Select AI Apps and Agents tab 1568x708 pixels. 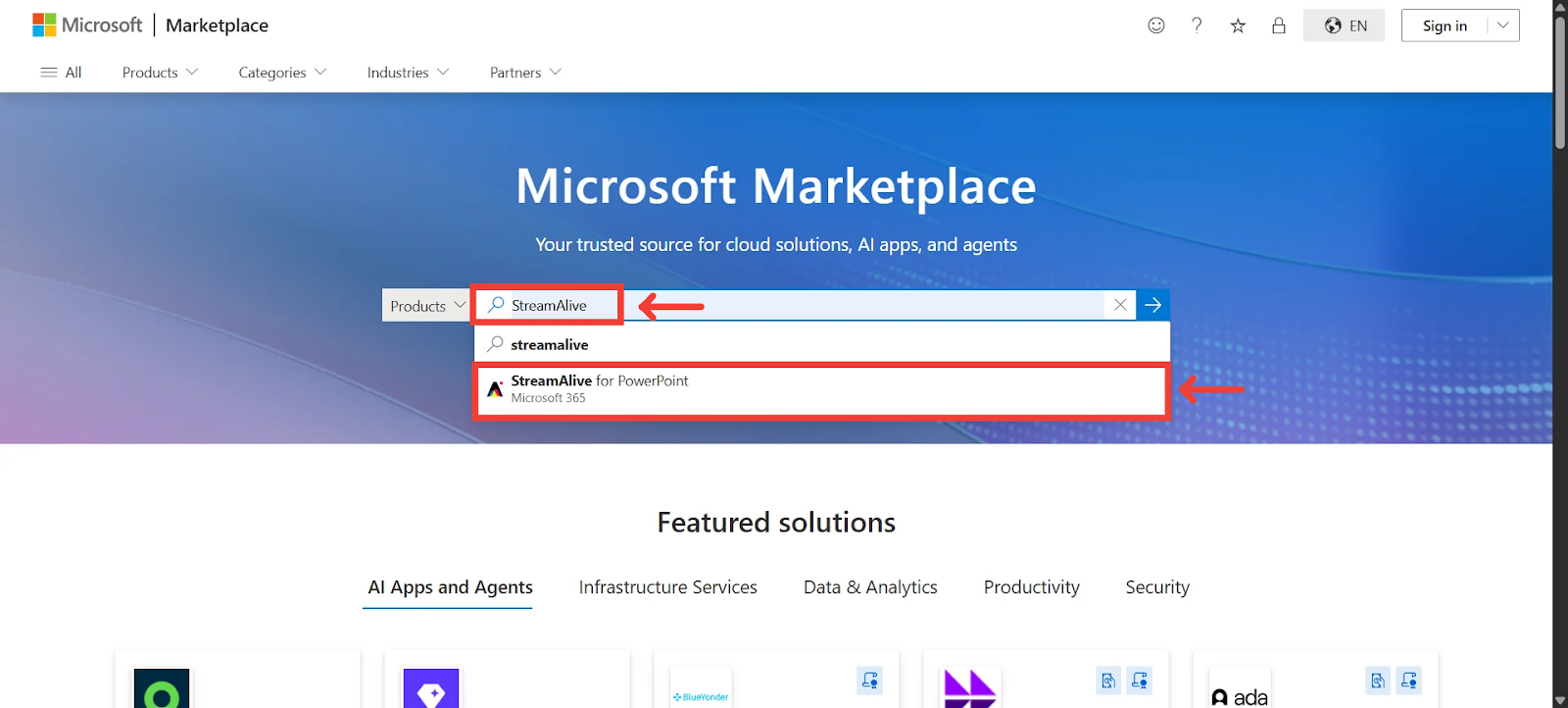click(x=450, y=587)
